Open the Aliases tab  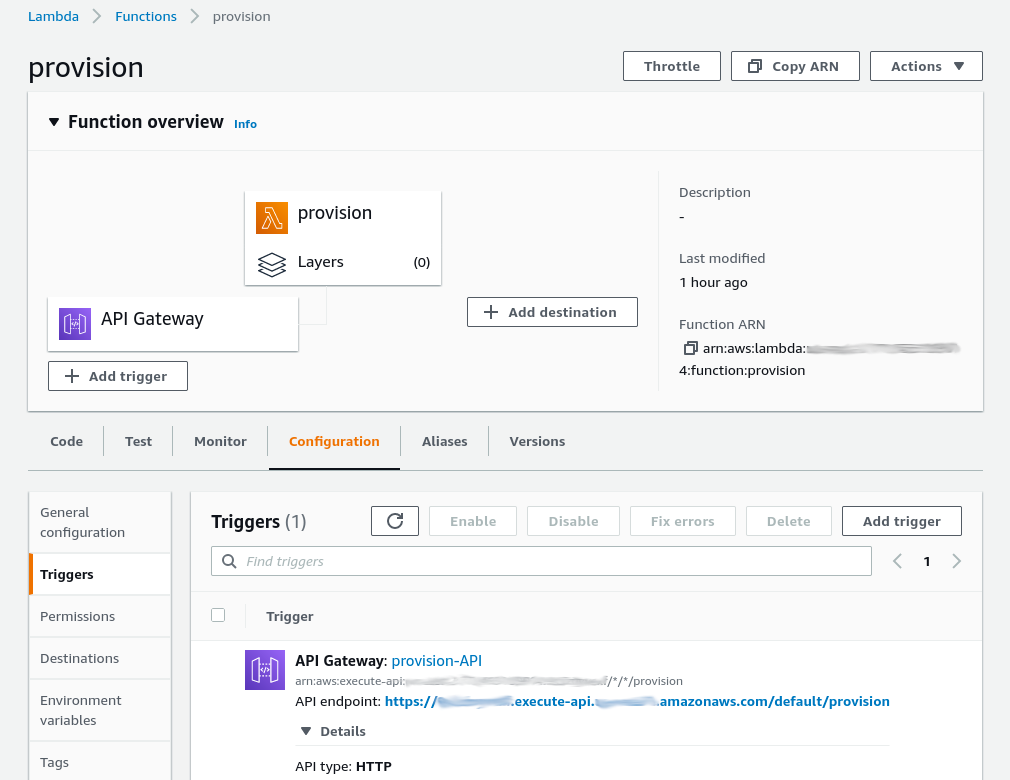pyautogui.click(x=444, y=441)
